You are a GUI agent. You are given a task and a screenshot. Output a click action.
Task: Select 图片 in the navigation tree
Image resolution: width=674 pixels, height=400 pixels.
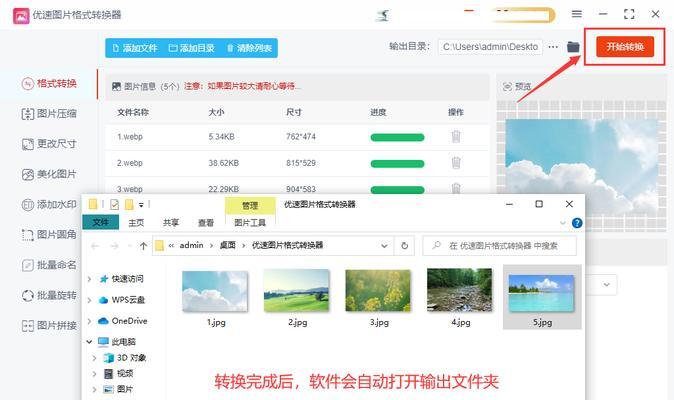click(x=124, y=389)
